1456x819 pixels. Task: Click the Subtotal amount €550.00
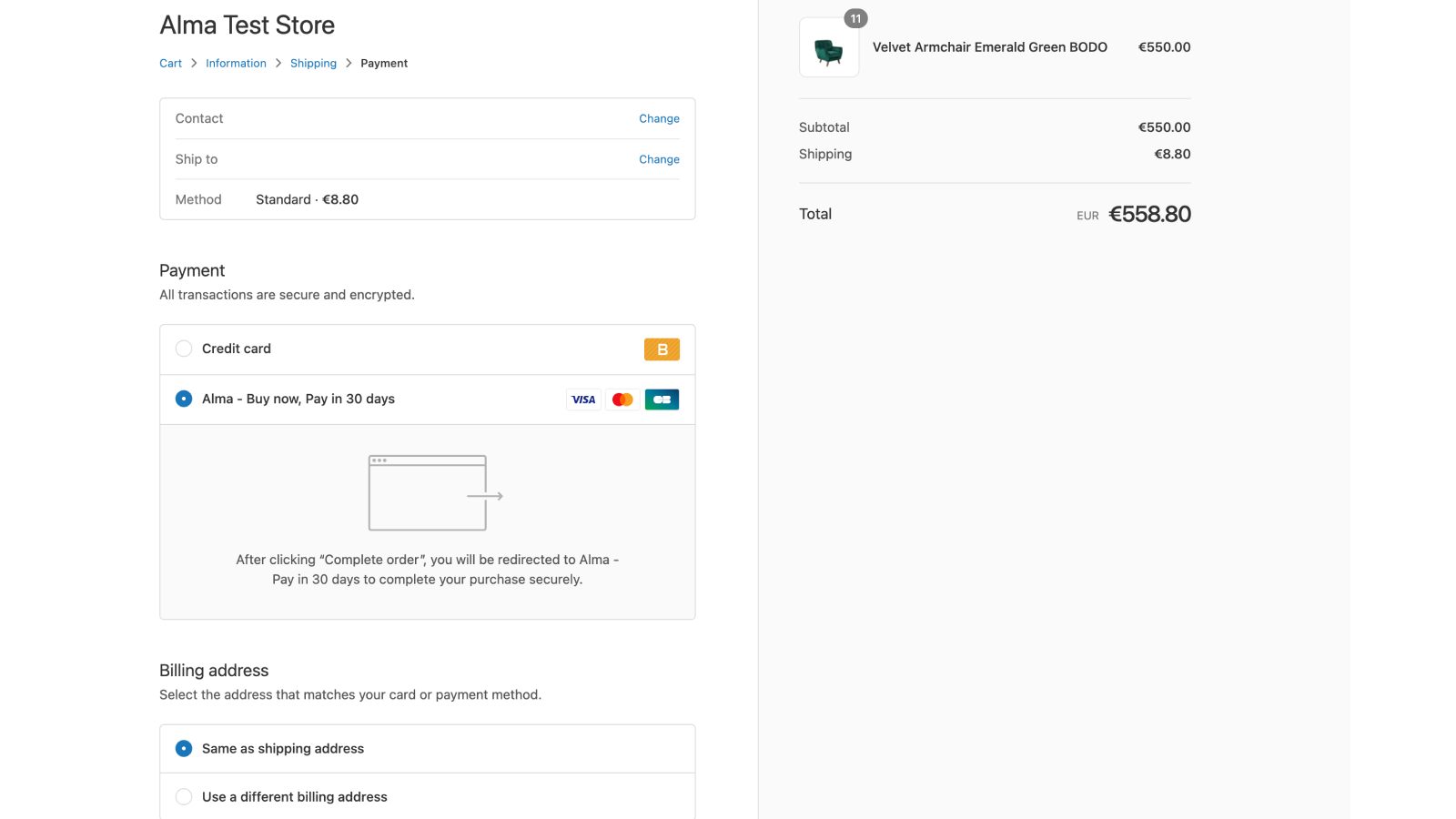coord(1164,127)
